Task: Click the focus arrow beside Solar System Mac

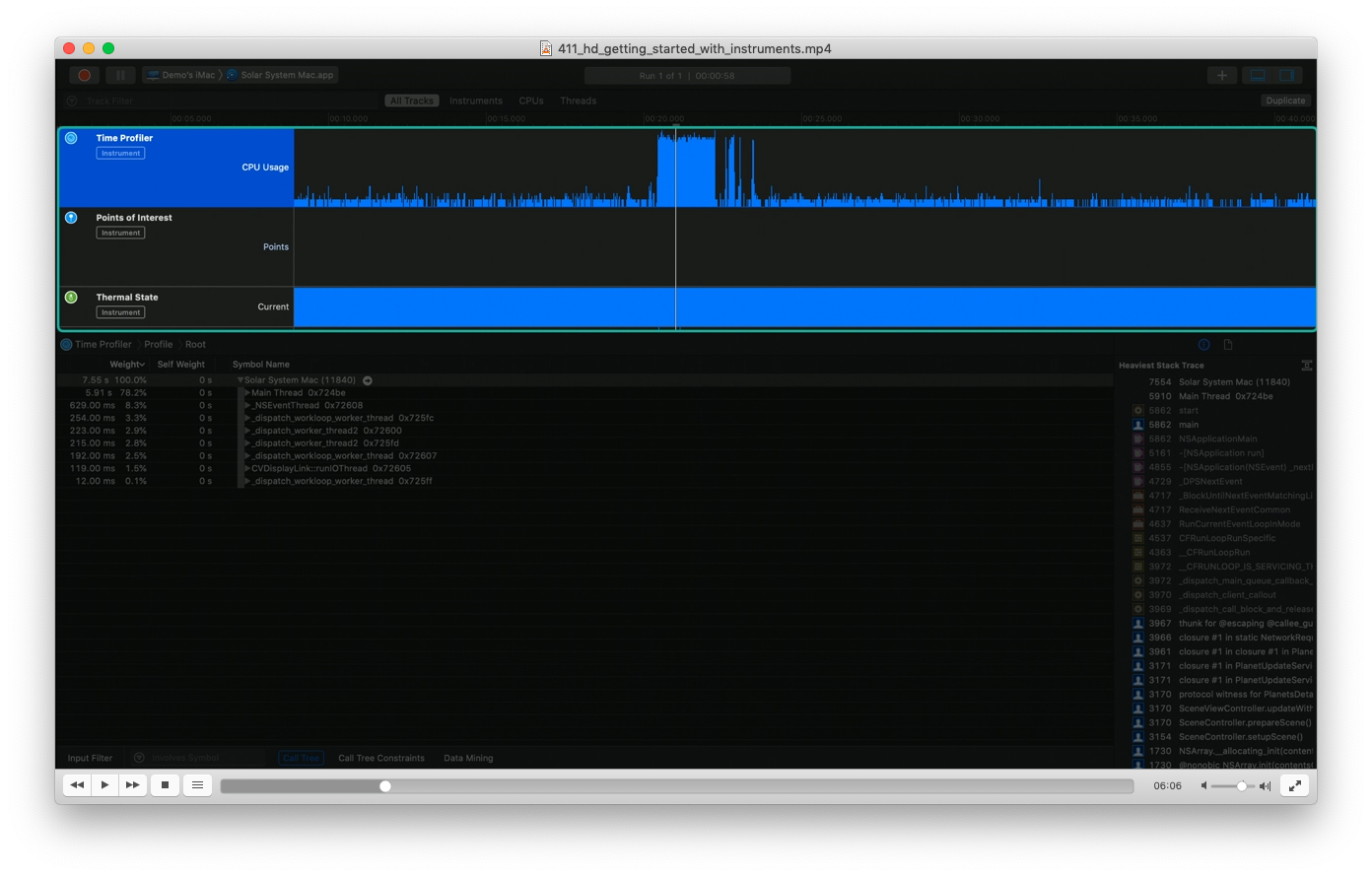Action: (x=368, y=380)
